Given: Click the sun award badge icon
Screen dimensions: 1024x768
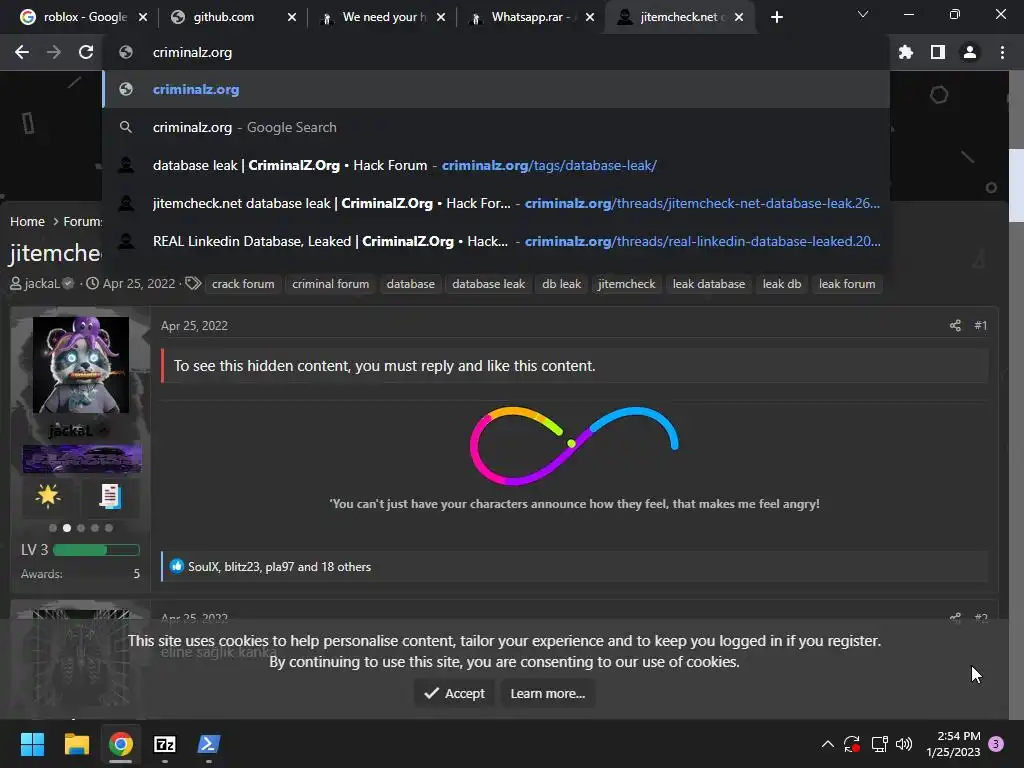Looking at the screenshot, I should tap(48, 496).
